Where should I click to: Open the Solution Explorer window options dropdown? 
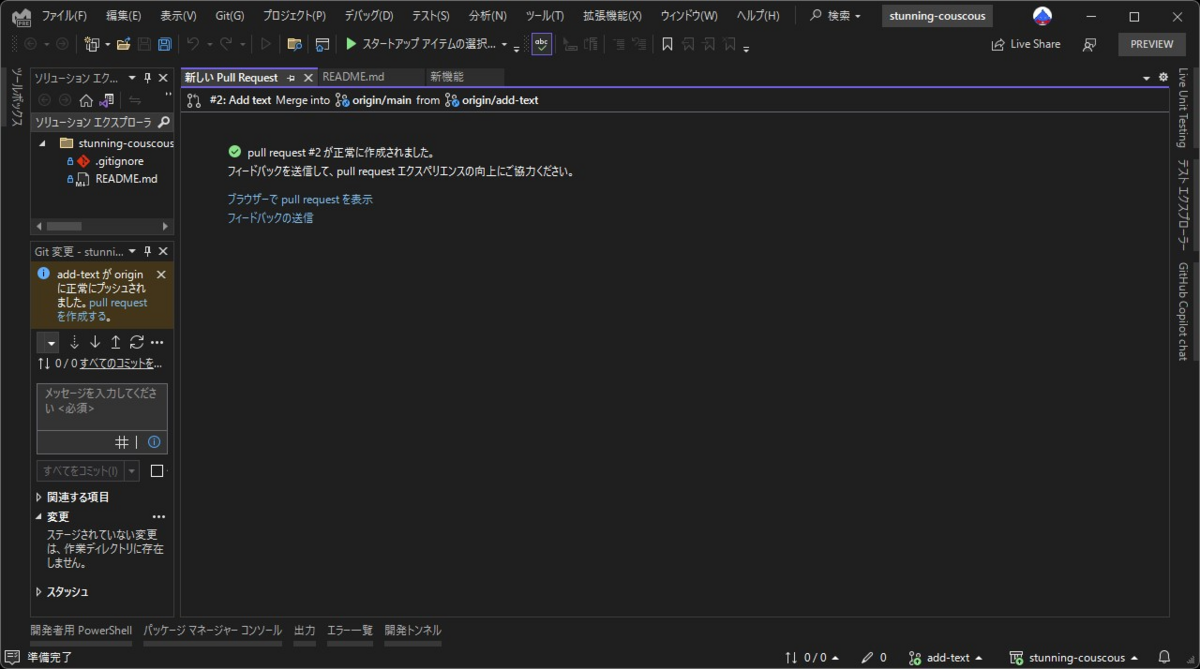[x=131, y=78]
